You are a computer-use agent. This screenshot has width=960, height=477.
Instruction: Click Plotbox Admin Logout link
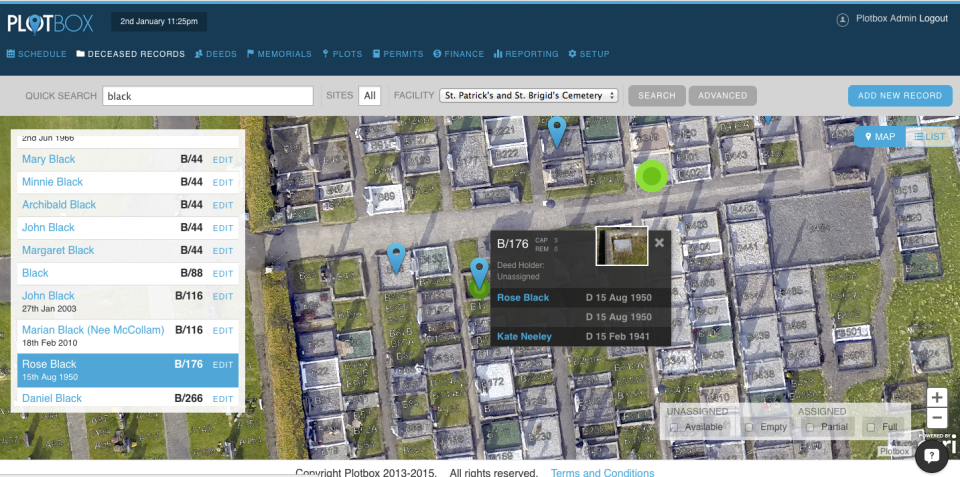[x=902, y=19]
